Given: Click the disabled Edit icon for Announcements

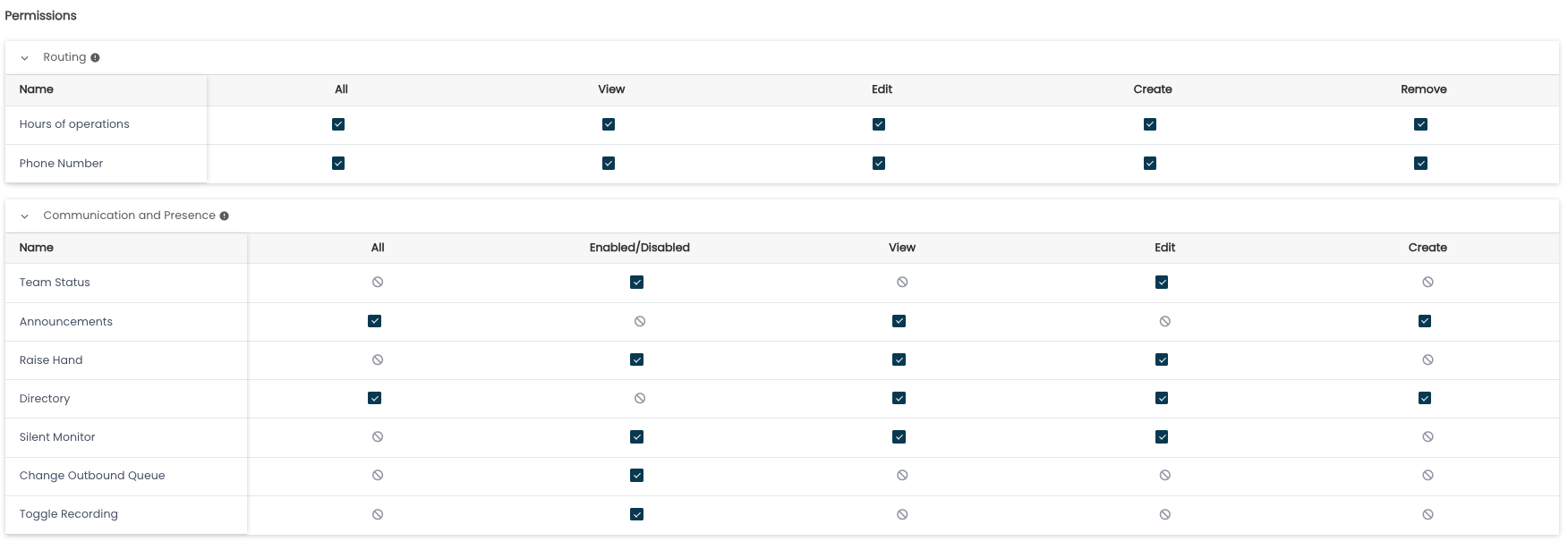Looking at the screenshot, I should pos(1164,321).
